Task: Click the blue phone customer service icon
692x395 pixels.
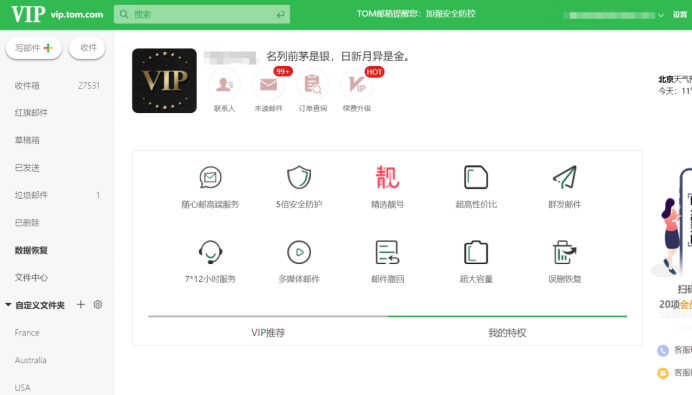Action: click(663, 350)
